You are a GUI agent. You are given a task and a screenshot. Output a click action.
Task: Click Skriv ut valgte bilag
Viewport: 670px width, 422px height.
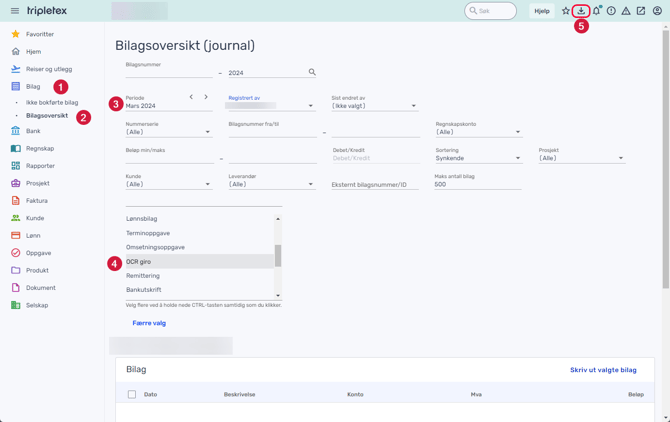(x=603, y=370)
